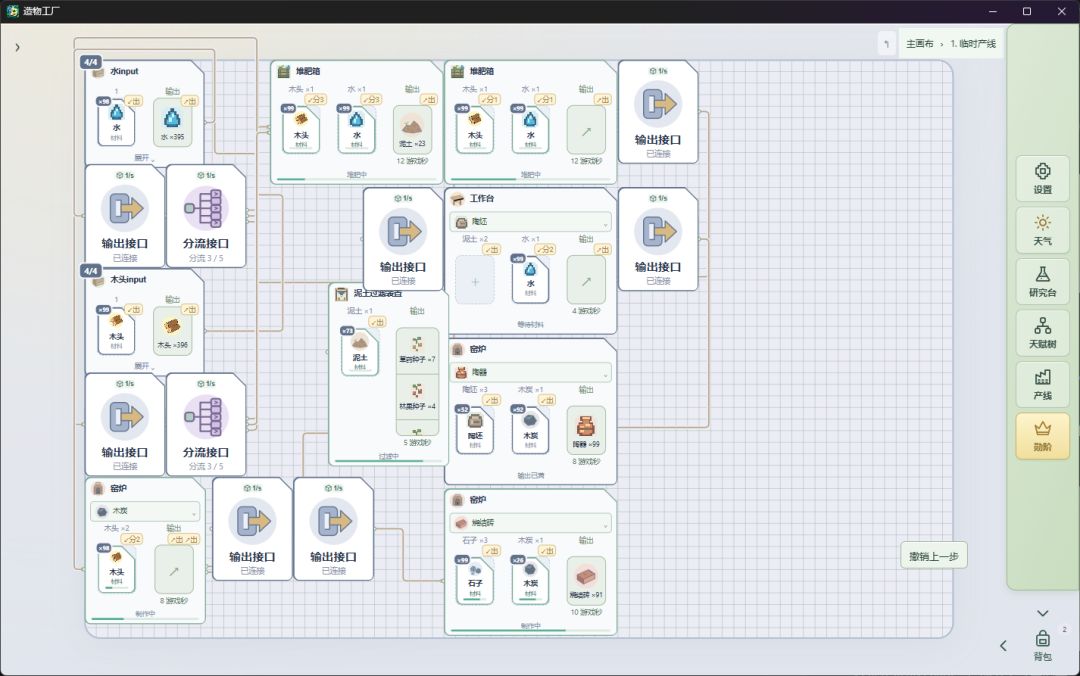Open the 产线 production line icon

[x=1042, y=385]
